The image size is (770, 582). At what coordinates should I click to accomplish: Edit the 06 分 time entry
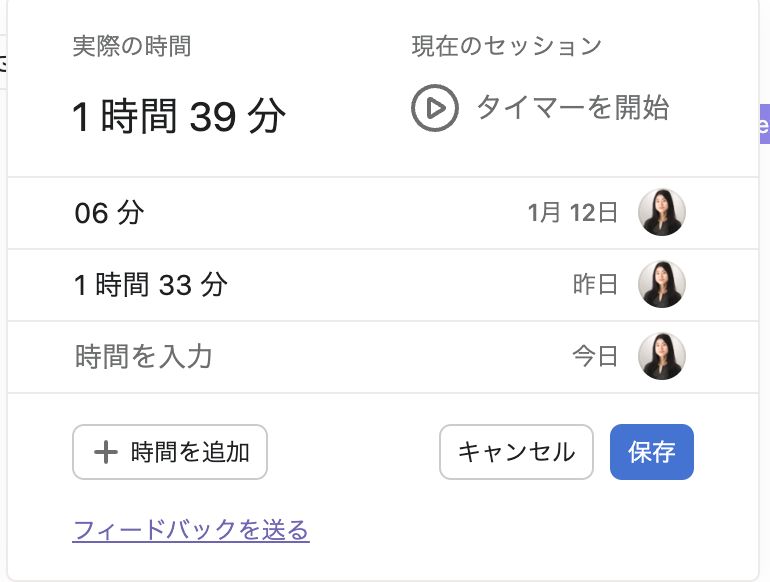coord(110,213)
